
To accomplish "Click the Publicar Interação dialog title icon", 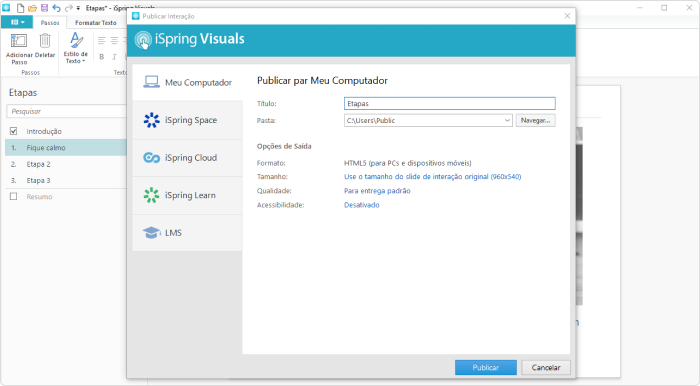I will tap(136, 16).
